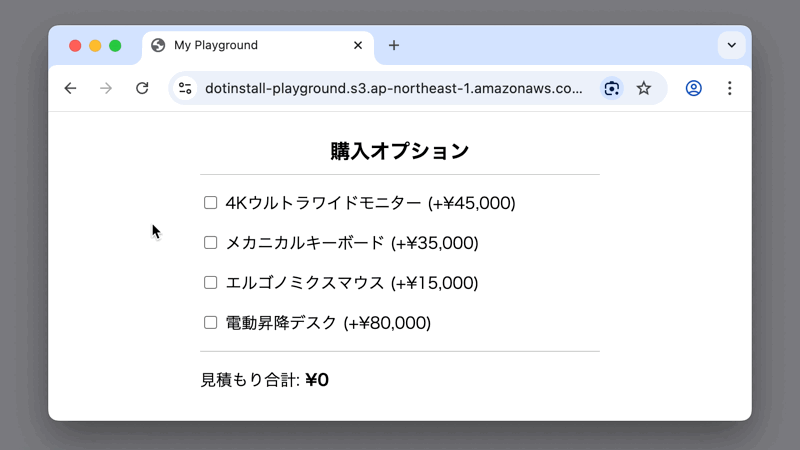The width and height of the screenshot is (800, 450).
Task: Close the My Playground tab
Action: [358, 45]
